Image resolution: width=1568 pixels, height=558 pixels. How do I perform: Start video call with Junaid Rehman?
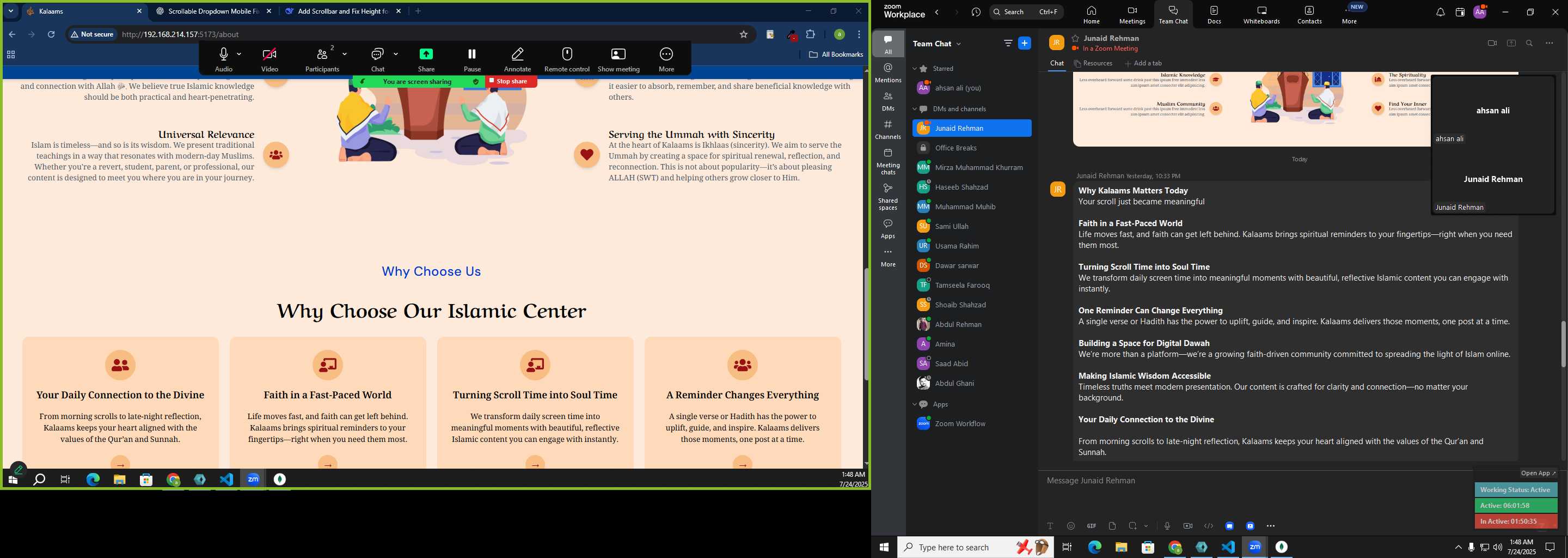pos(1492,43)
